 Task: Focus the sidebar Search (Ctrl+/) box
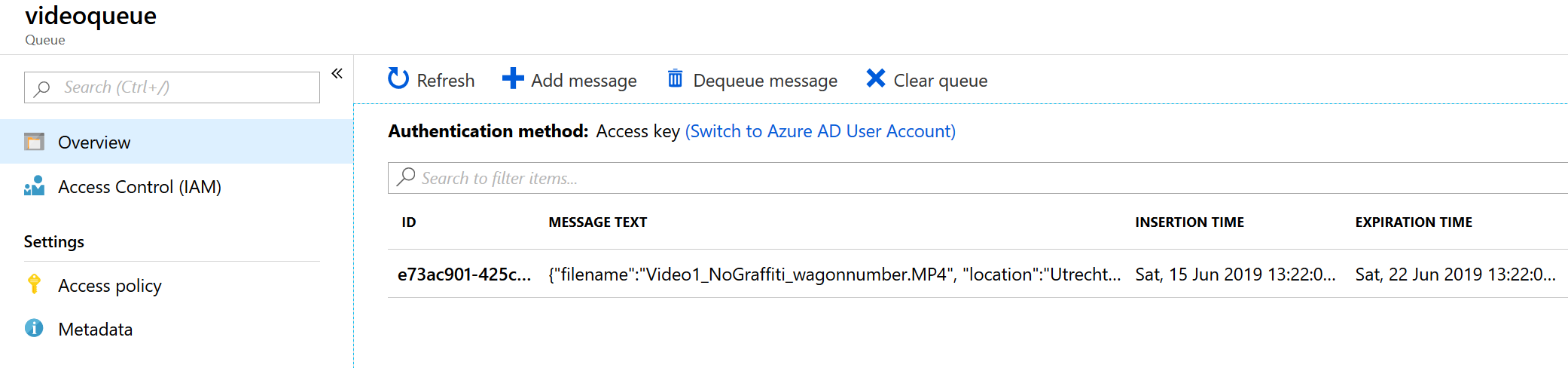(181, 87)
